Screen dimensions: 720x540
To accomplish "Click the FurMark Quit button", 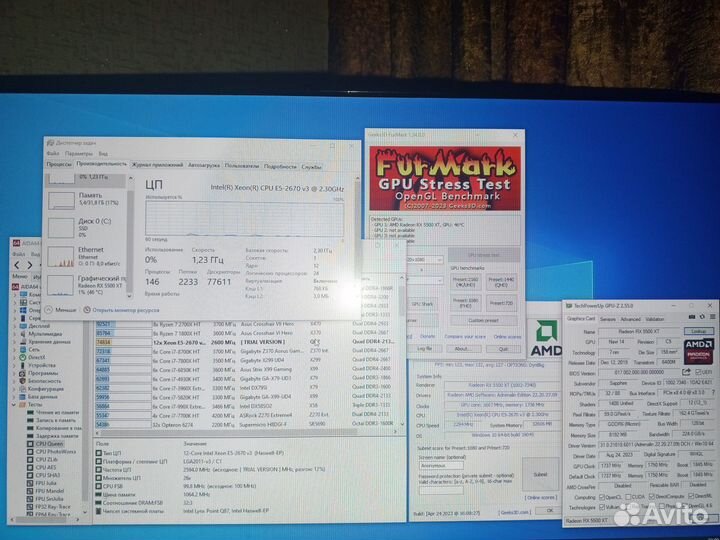I will click(x=503, y=349).
